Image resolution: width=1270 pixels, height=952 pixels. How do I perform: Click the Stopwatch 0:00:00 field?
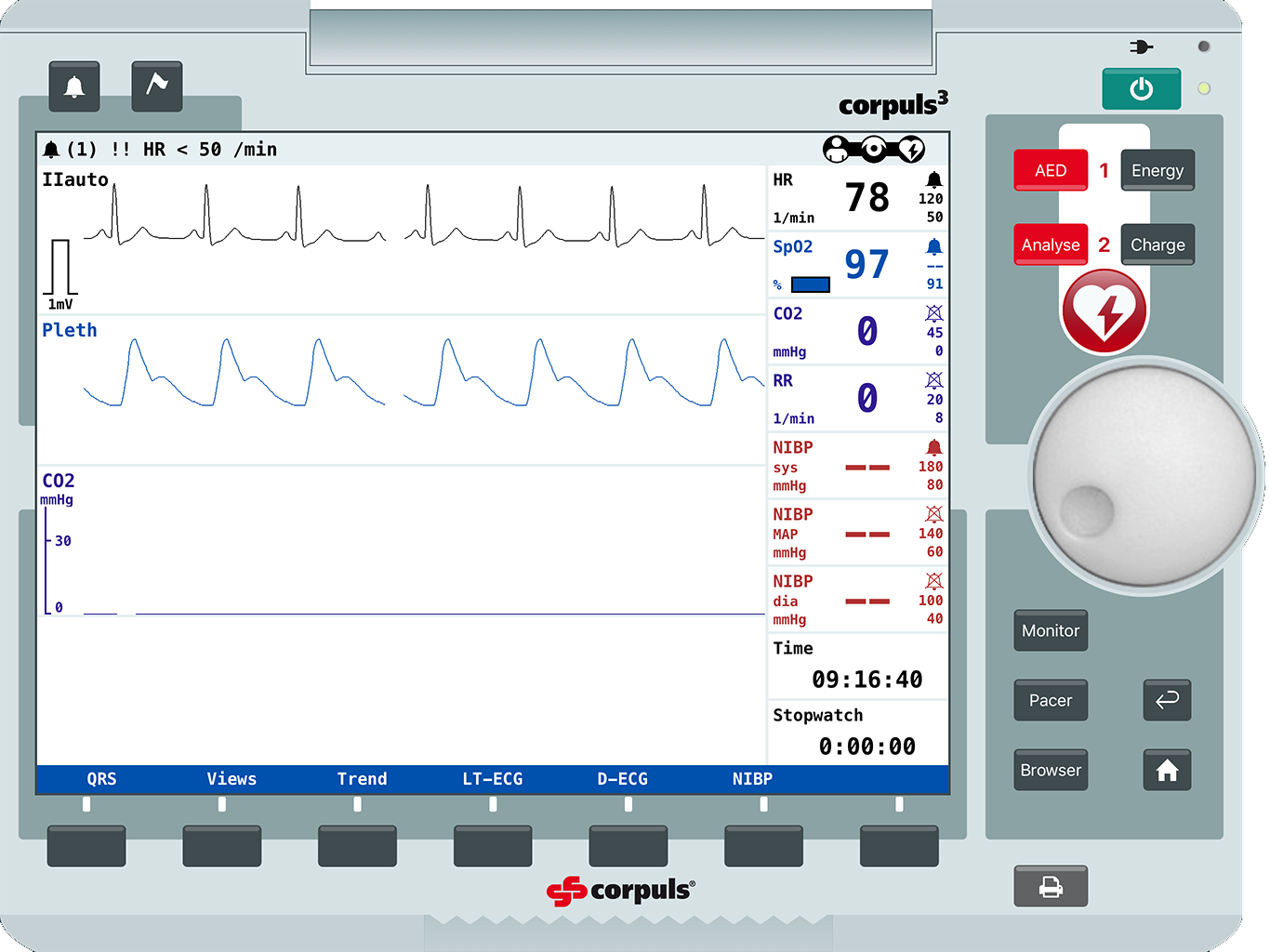pos(857,733)
